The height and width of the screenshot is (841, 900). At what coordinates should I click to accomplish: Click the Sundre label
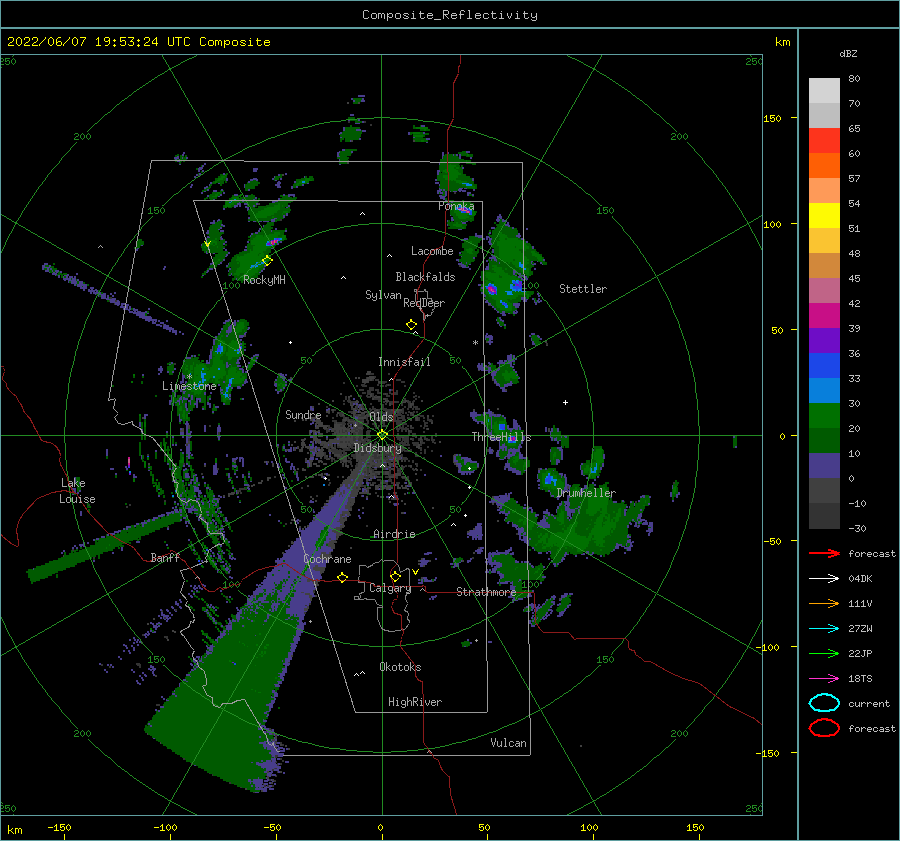tap(303, 414)
